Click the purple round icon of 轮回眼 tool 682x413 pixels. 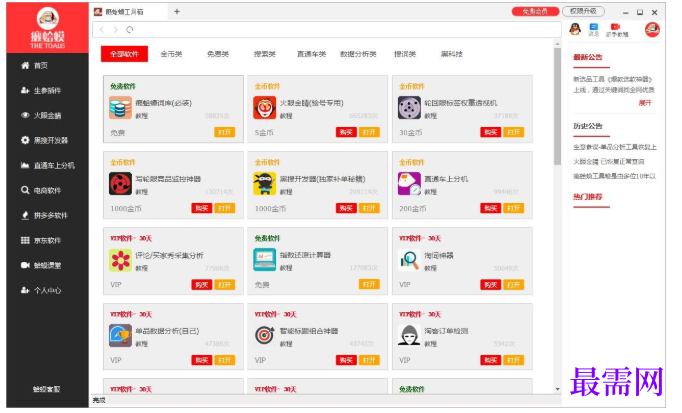tap(409, 108)
